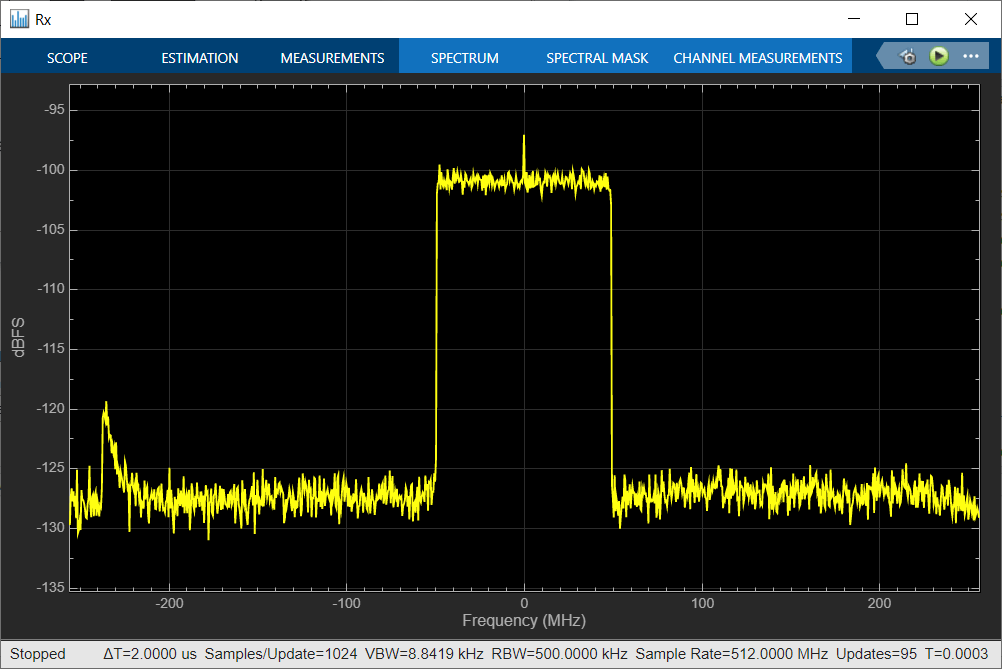Go to the Spectral Mask tab
The width and height of the screenshot is (1002, 669).
tap(597, 58)
